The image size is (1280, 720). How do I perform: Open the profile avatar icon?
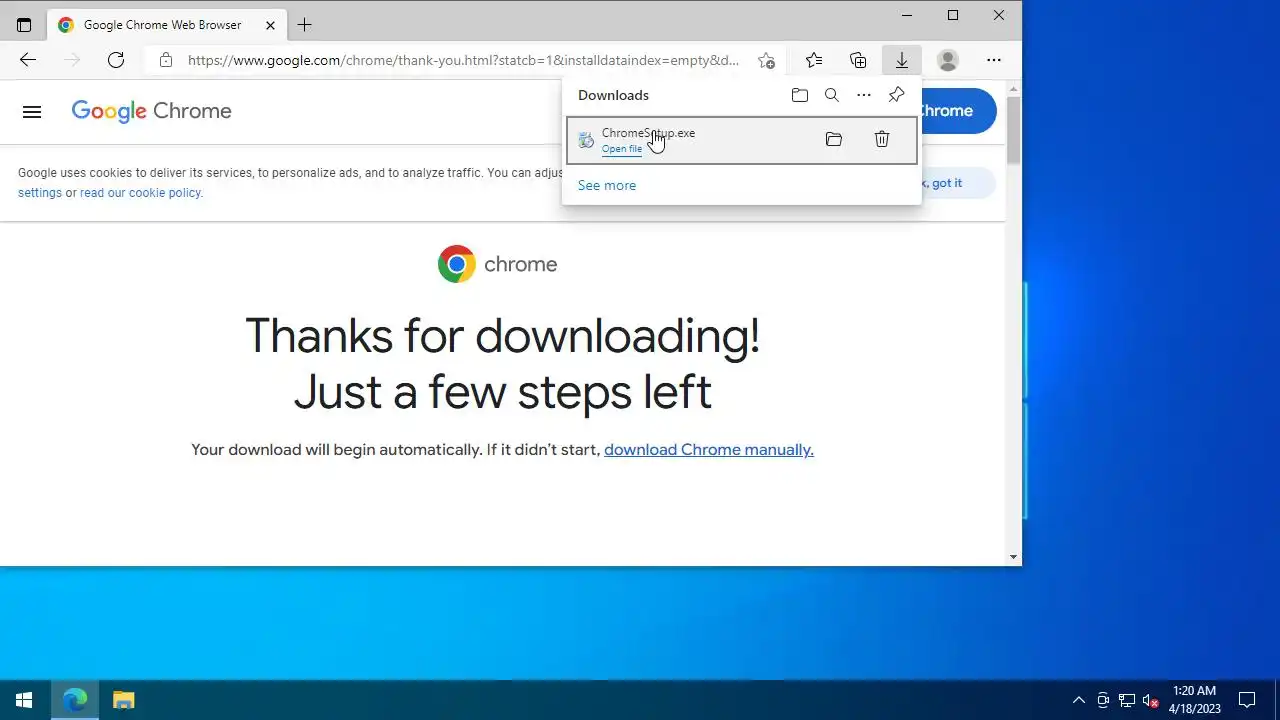pos(948,60)
